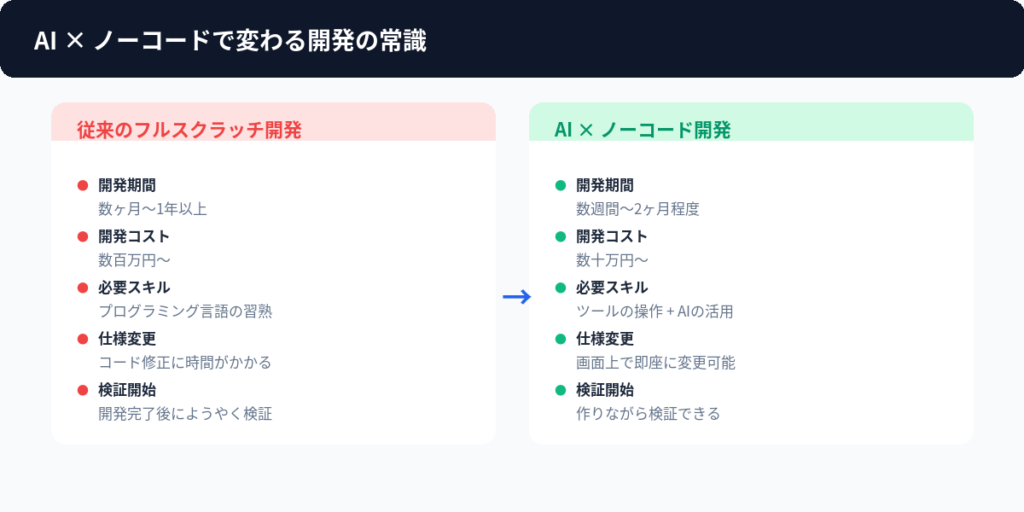
Task: Click the text プログラミング言語の習熟
Action: click(185, 311)
